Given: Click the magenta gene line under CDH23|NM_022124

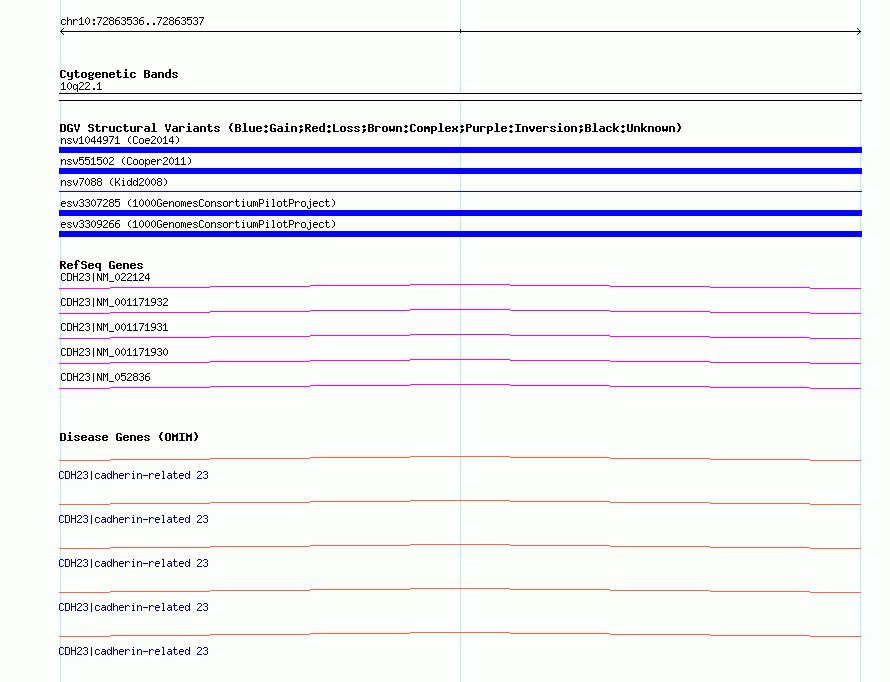Looking at the screenshot, I should [460, 287].
